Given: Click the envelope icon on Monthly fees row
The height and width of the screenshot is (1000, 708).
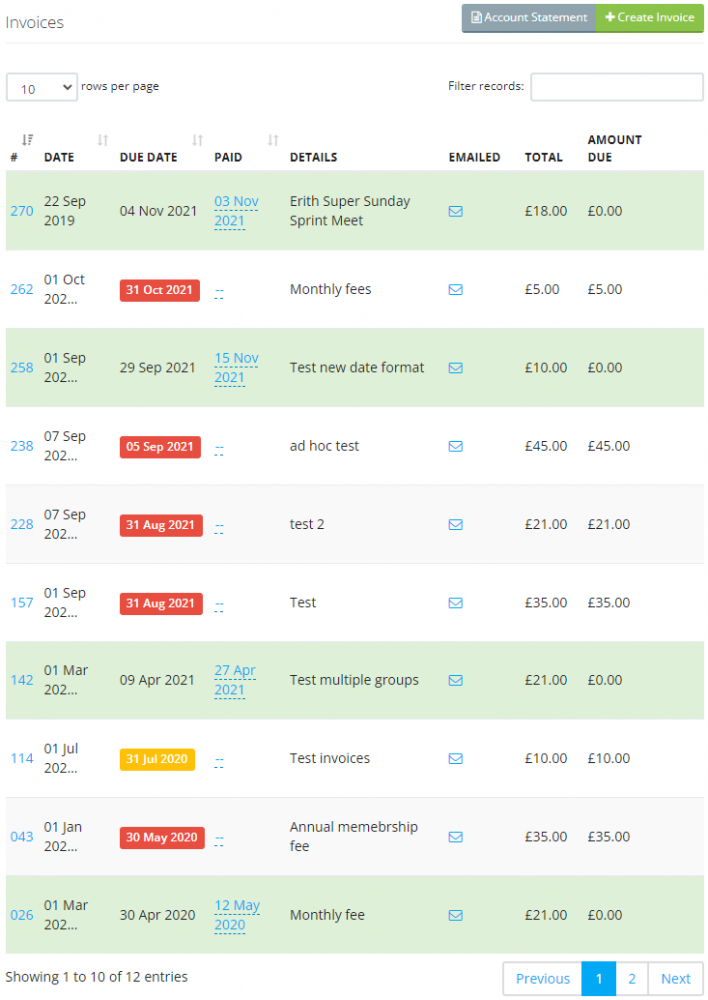Looking at the screenshot, I should pyautogui.click(x=455, y=290).
